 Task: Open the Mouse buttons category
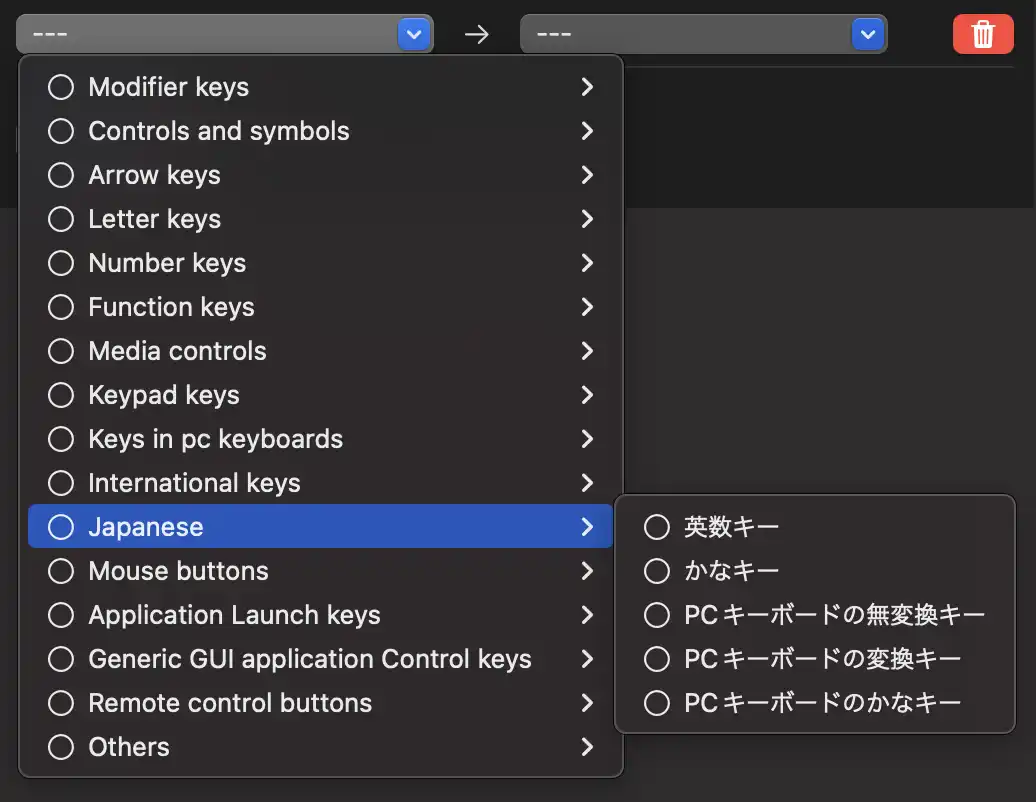pyautogui.click(x=178, y=571)
